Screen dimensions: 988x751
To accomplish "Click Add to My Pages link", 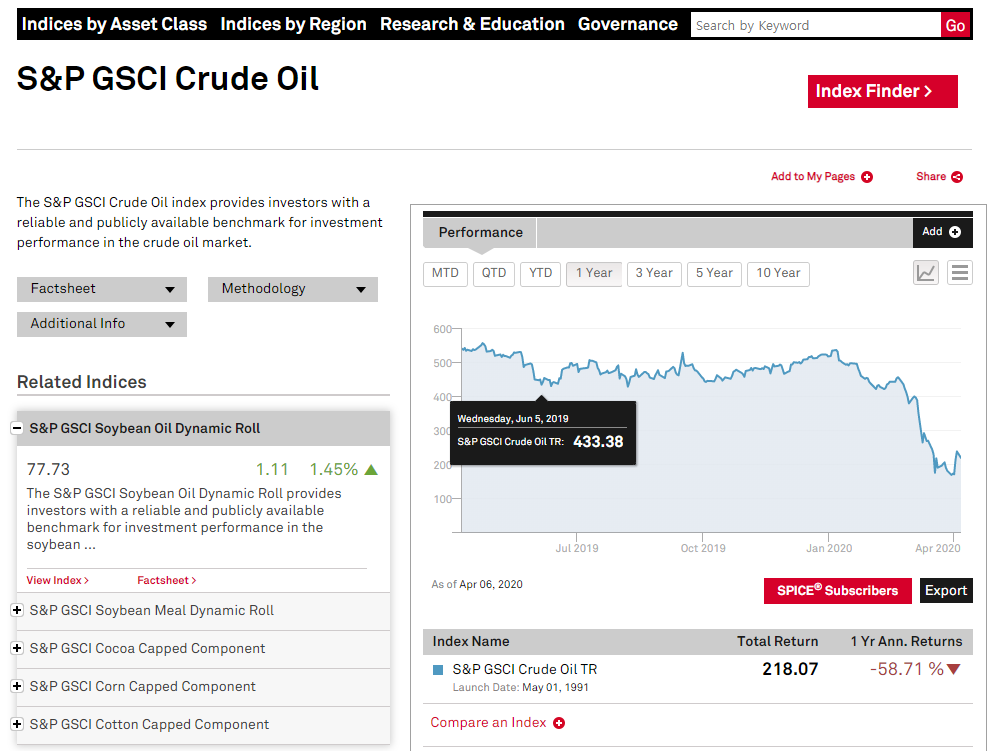I will (x=822, y=176).
